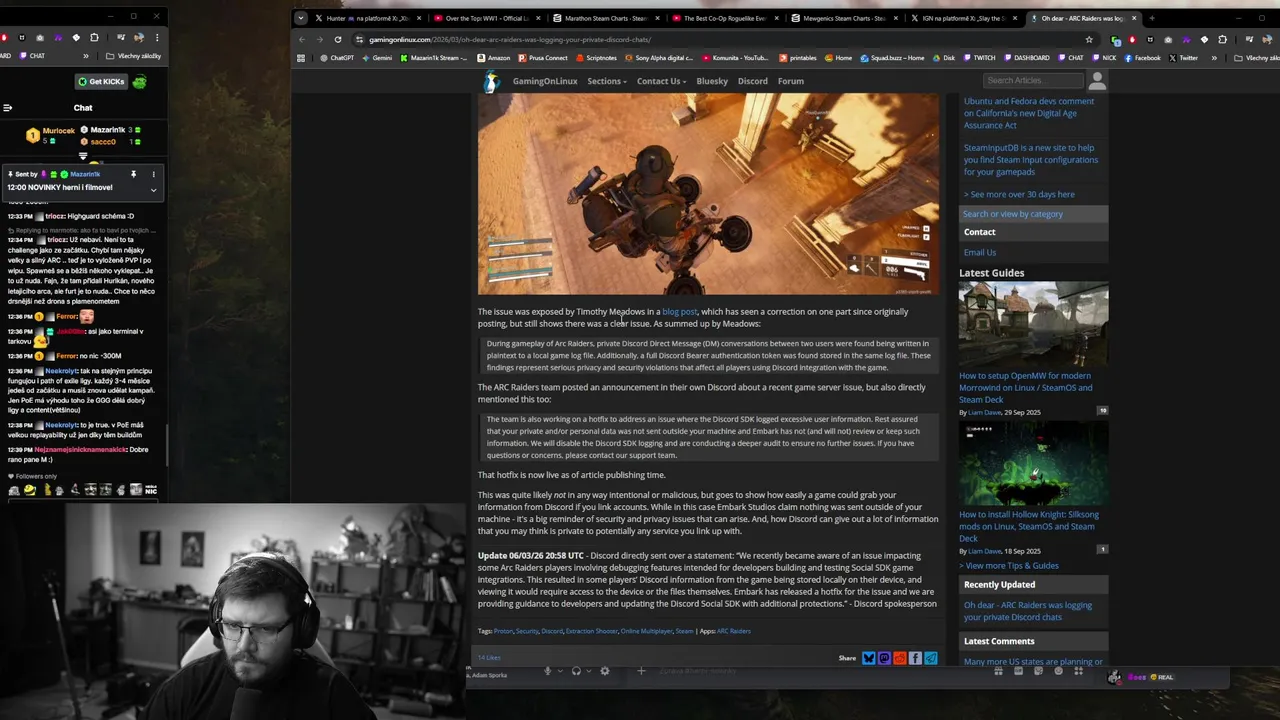Click the Get KICKs button

click(x=101, y=82)
